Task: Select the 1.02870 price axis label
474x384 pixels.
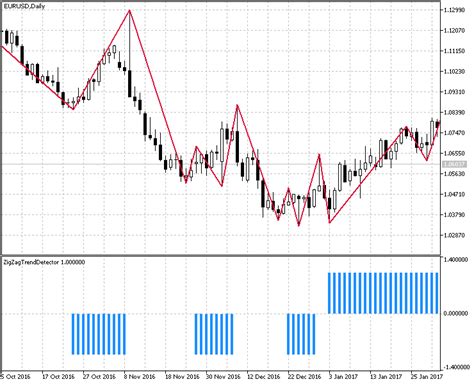Action: pos(455,235)
